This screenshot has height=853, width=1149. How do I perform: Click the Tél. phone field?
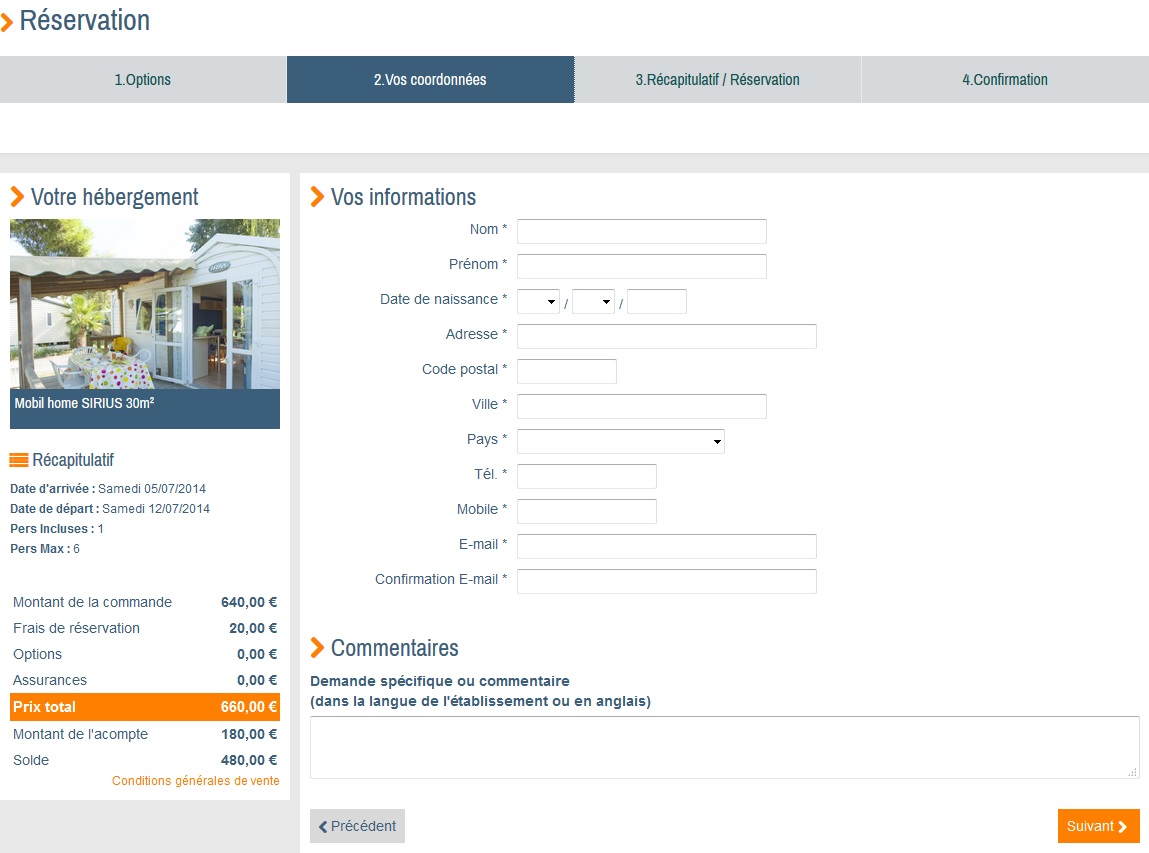587,476
